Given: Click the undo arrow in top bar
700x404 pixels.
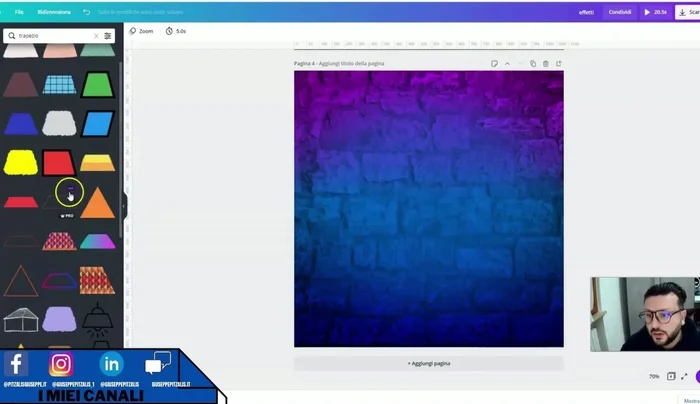Looking at the screenshot, I should pyautogui.click(x=87, y=12).
